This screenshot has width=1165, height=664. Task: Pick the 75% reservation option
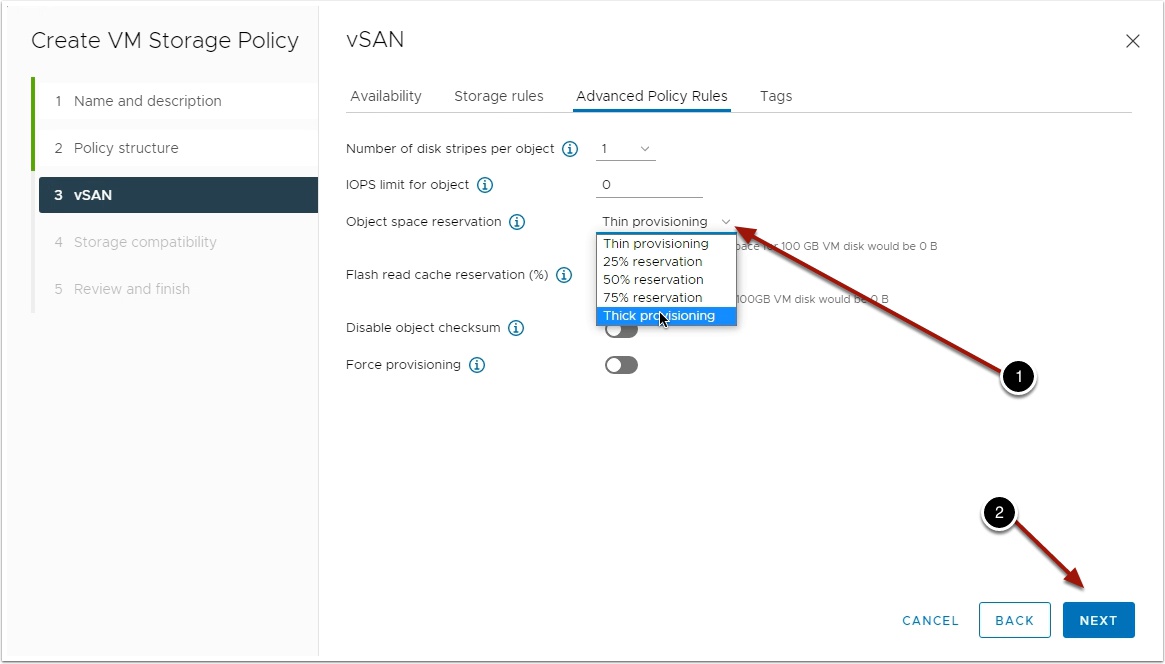point(666,297)
